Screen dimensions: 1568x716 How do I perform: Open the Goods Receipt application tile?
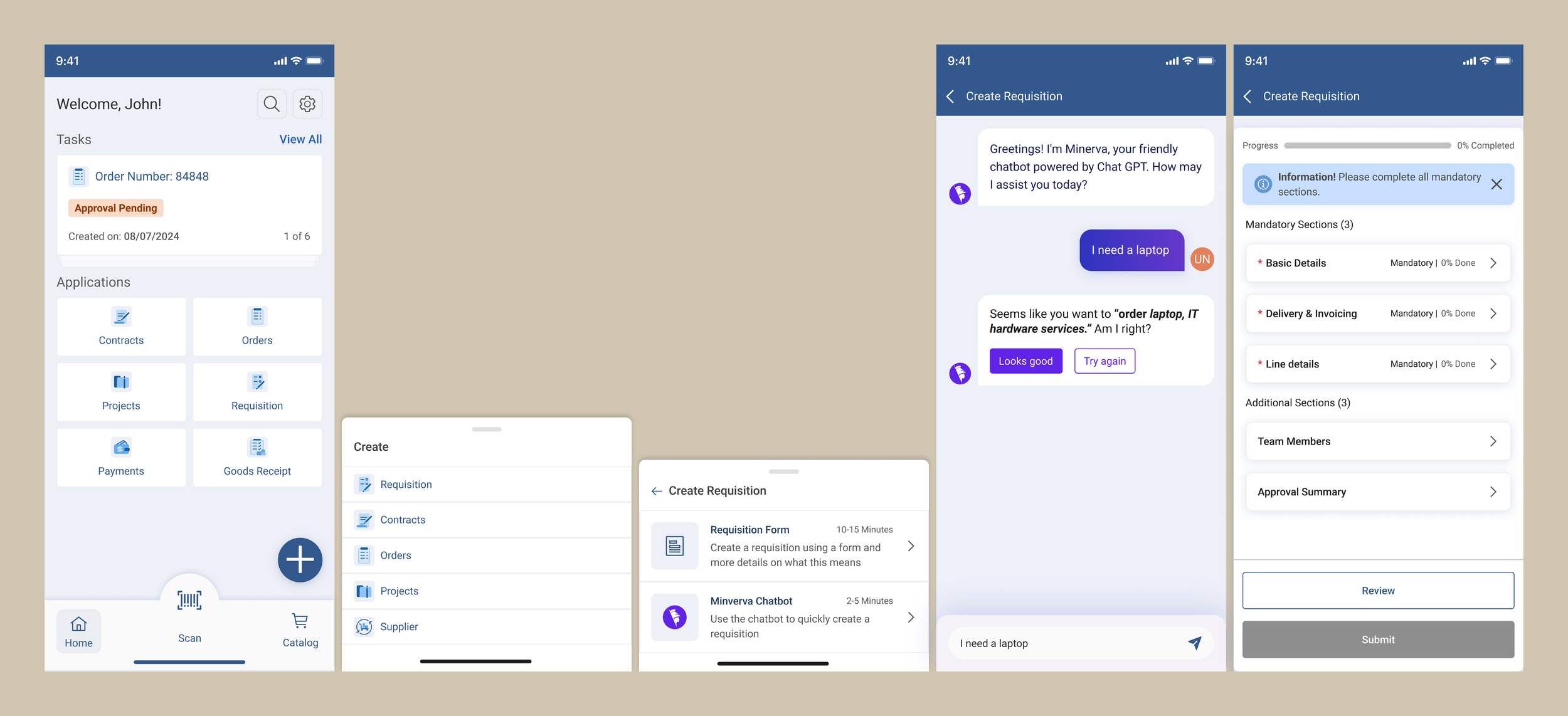257,457
